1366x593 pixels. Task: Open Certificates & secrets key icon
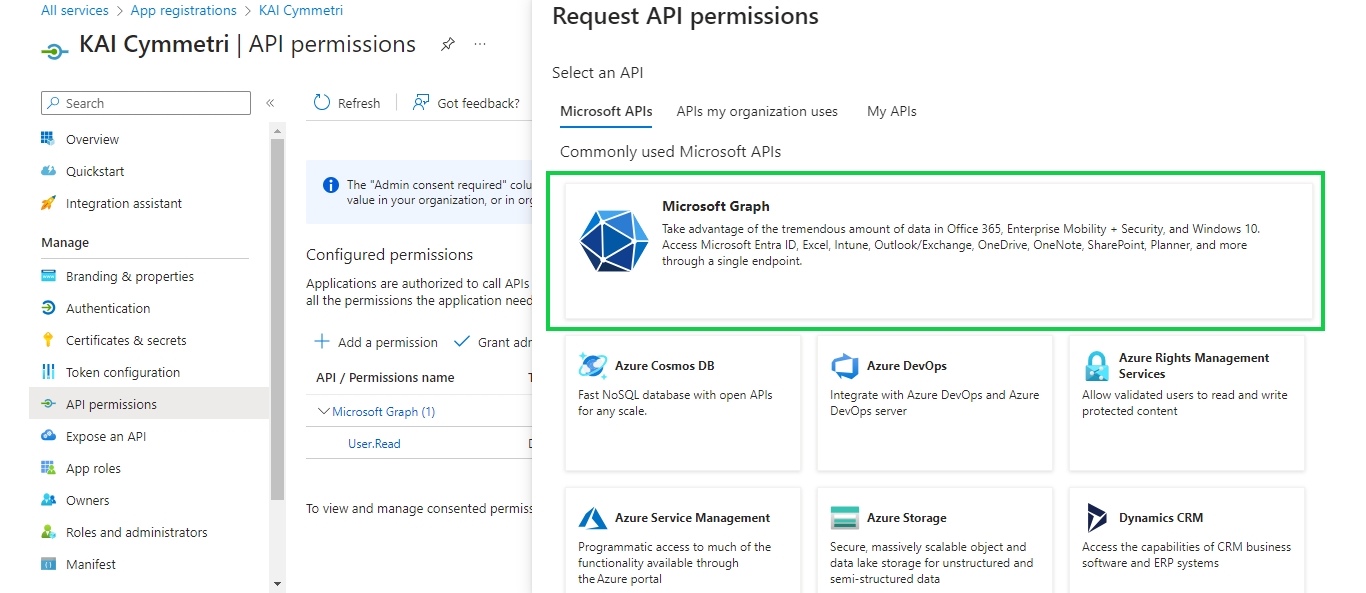coord(48,340)
